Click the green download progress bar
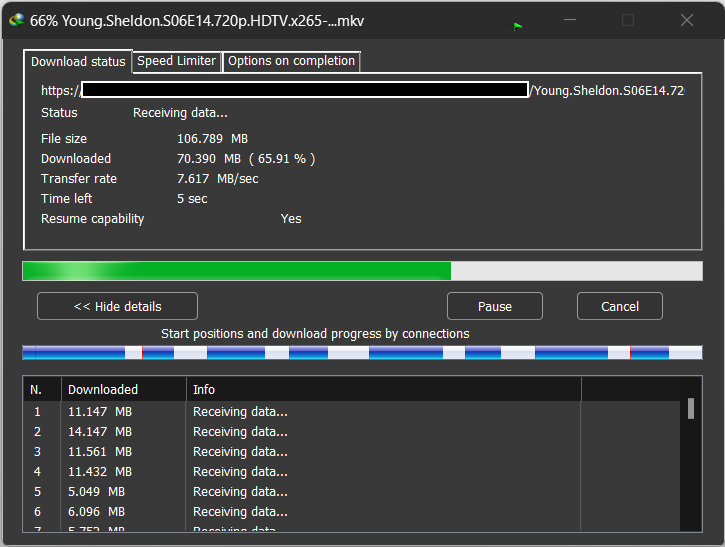Viewport: 725px width, 547px height. pyautogui.click(x=362, y=271)
